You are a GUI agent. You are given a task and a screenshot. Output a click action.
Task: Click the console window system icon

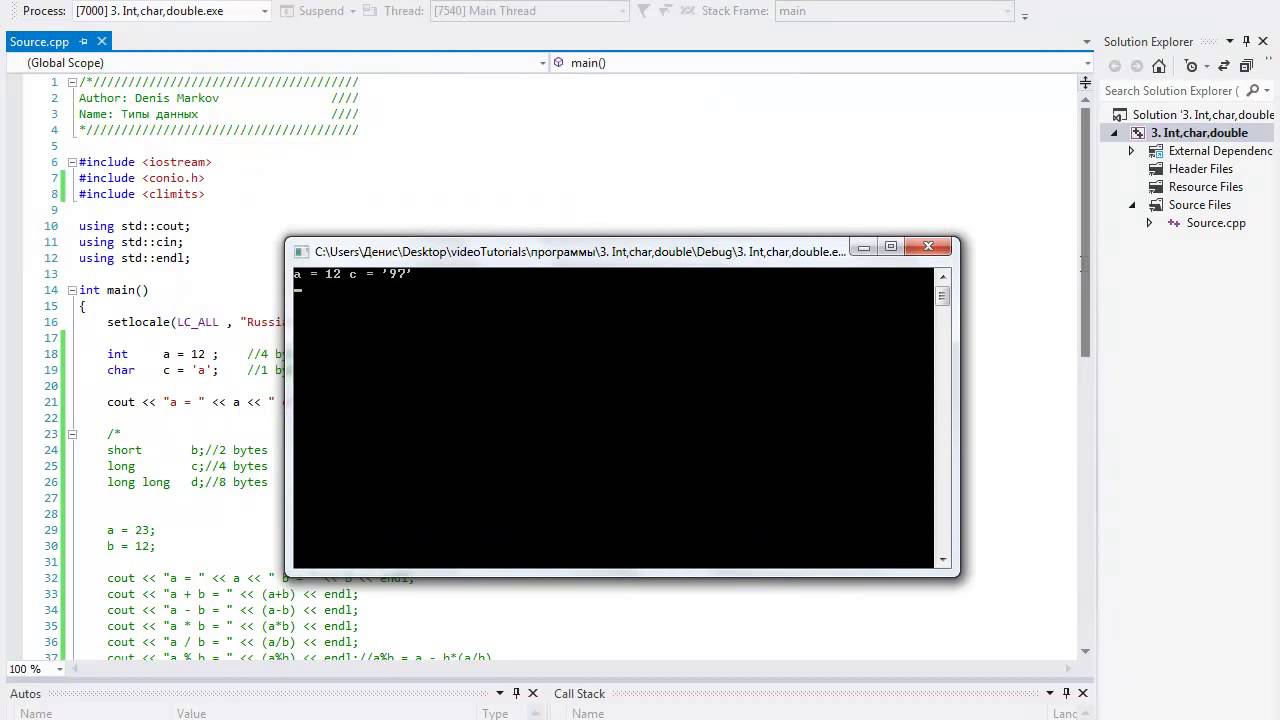pos(301,251)
